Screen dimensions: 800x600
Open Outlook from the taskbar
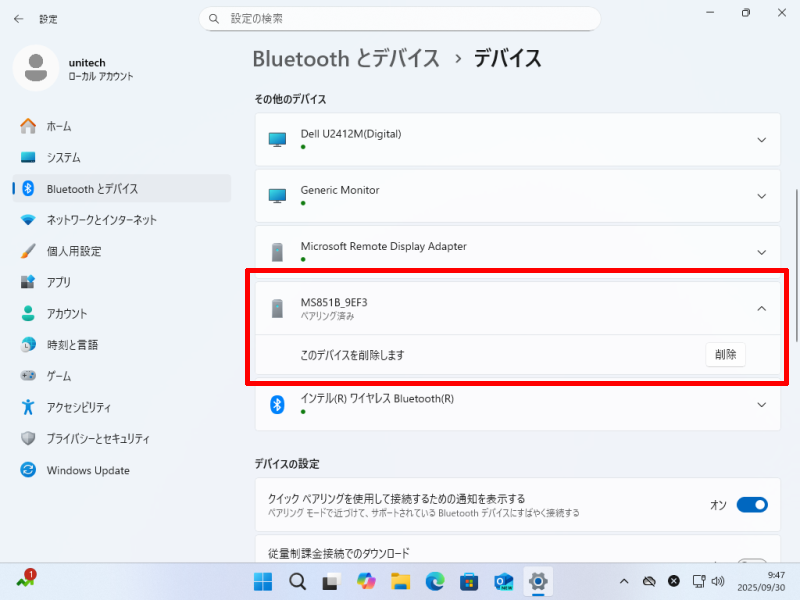point(503,581)
